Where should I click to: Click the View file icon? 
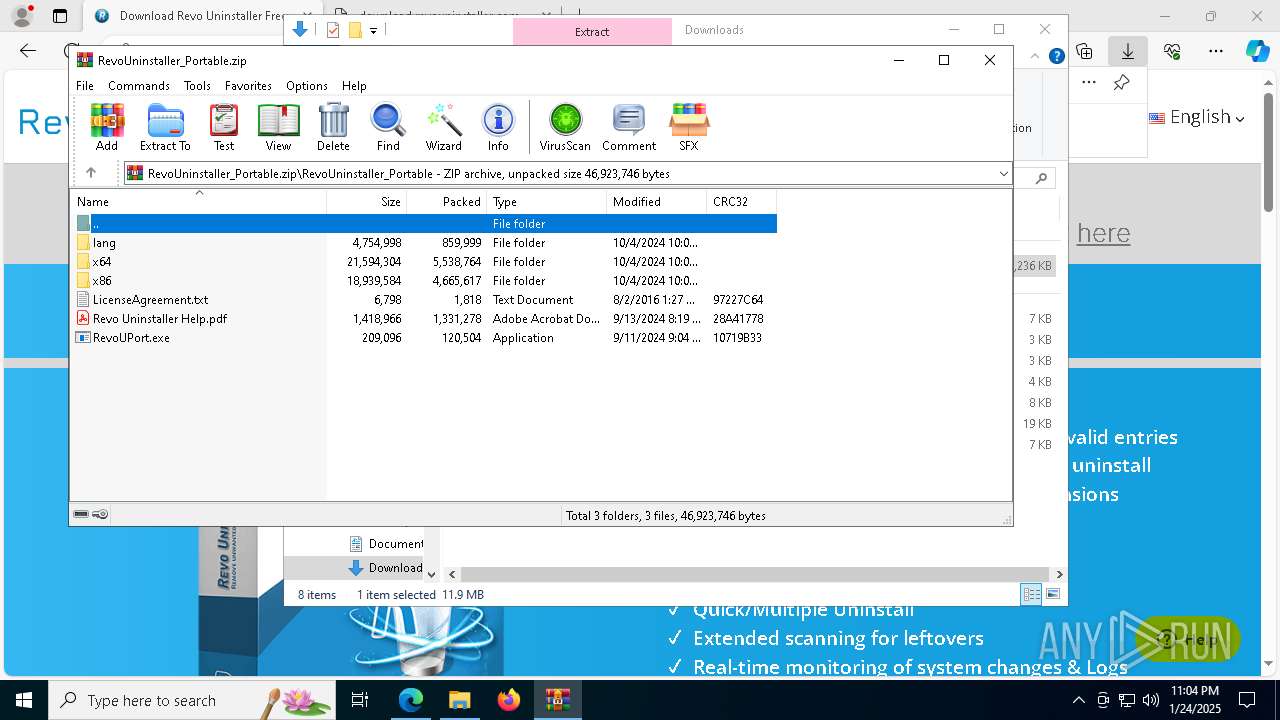(x=278, y=128)
